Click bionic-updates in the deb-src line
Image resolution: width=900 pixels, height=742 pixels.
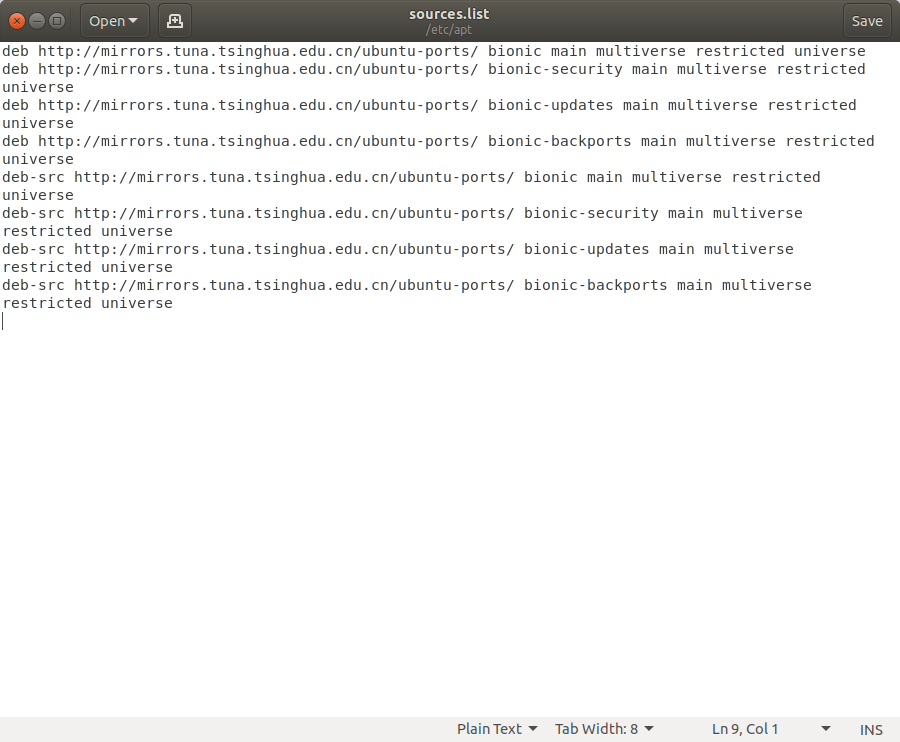[587, 249]
